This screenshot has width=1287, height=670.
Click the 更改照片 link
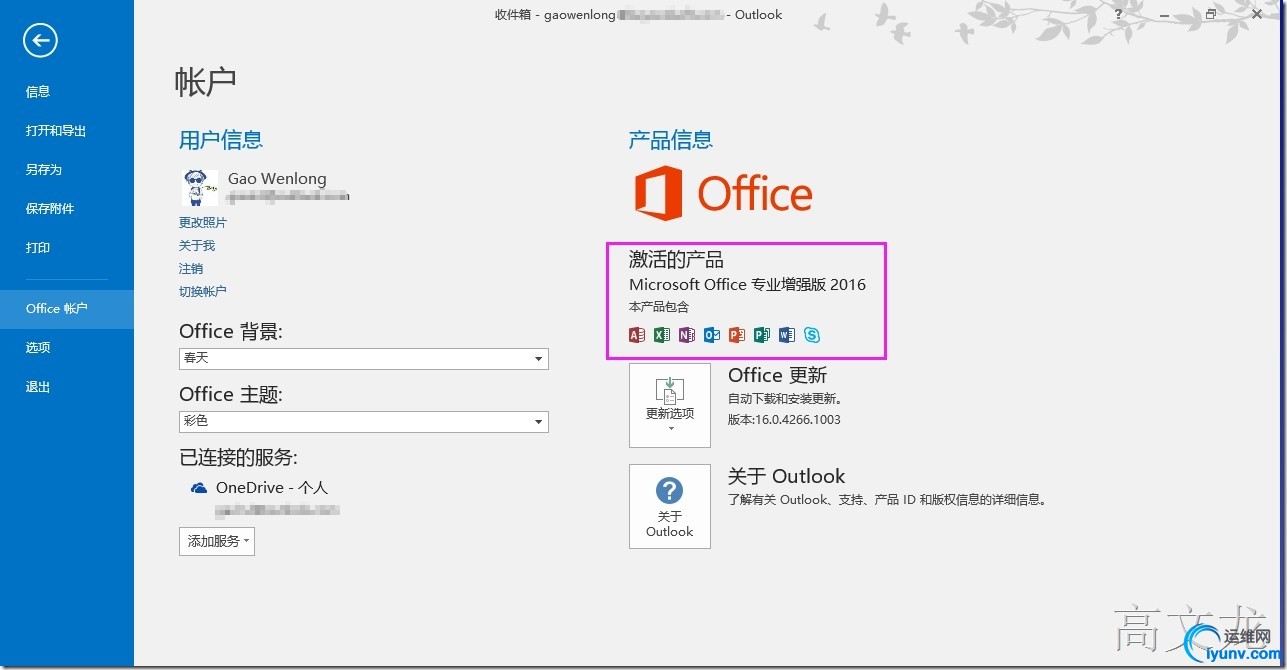pos(203,223)
